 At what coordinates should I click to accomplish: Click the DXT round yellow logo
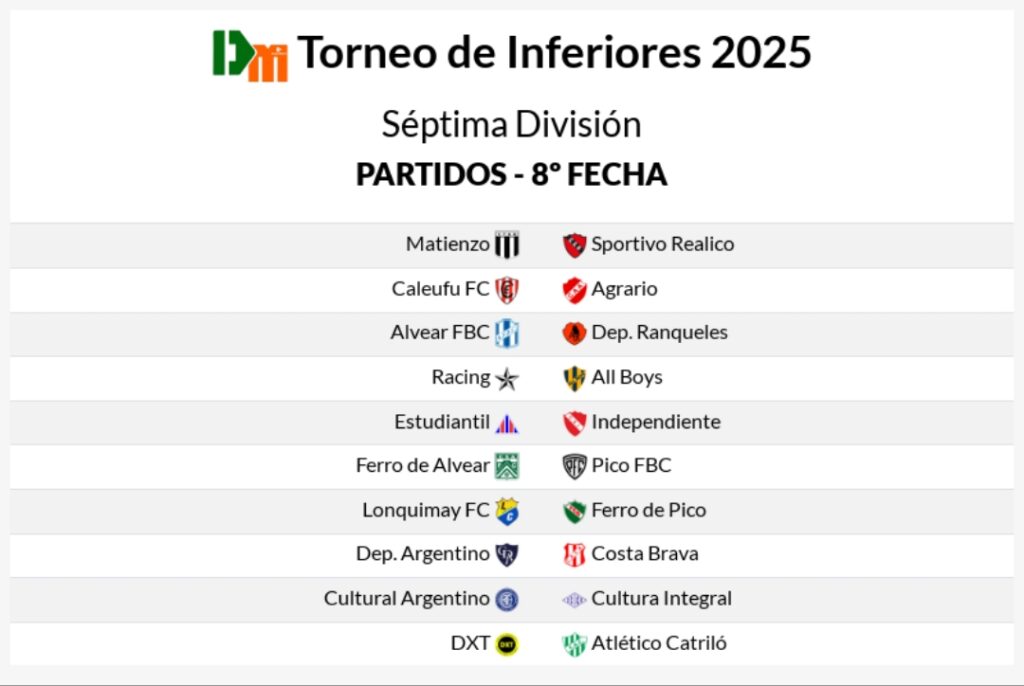click(507, 644)
